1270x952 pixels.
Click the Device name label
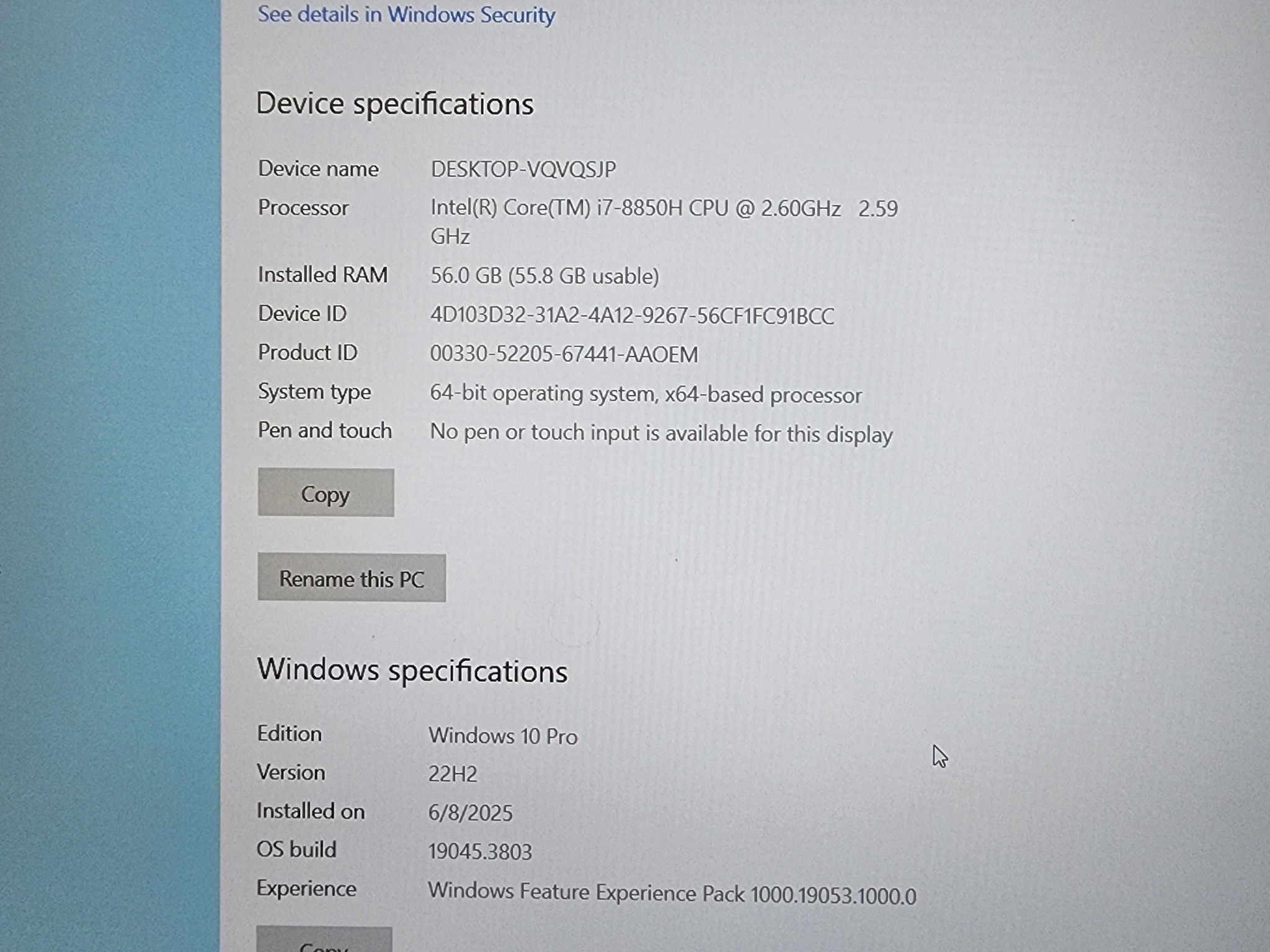(x=318, y=169)
